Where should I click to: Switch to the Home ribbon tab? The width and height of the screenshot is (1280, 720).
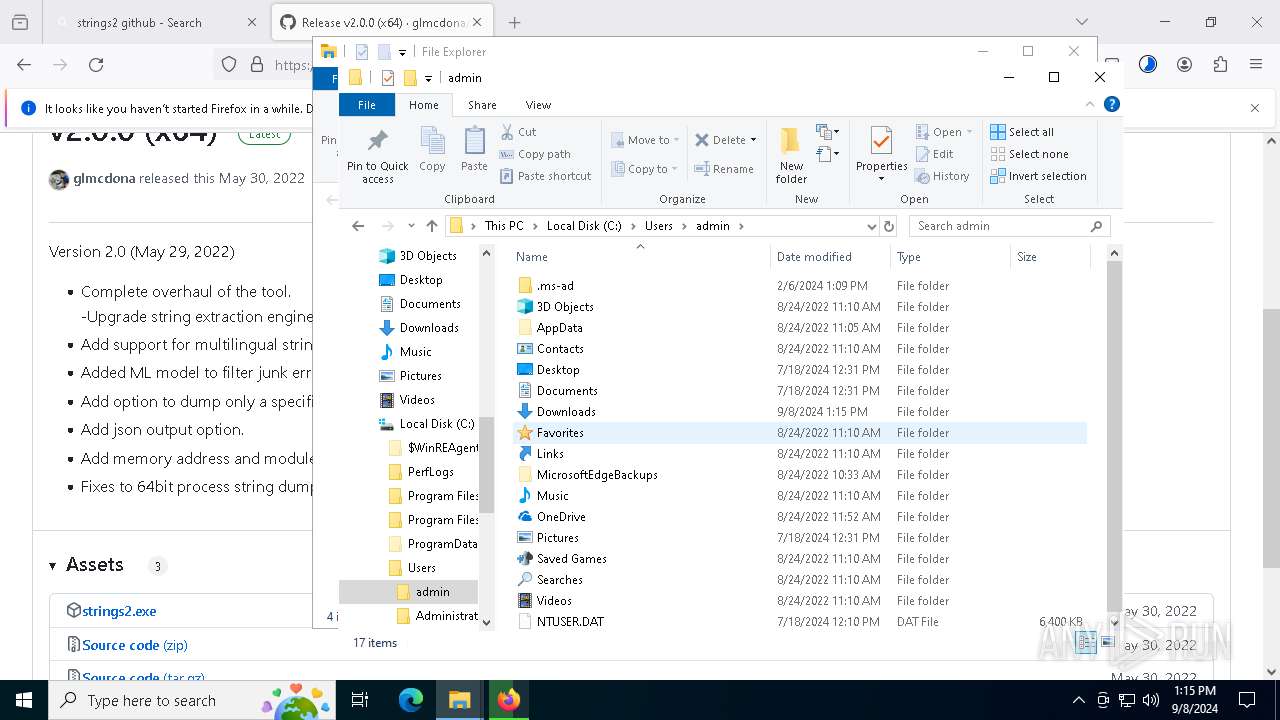(x=424, y=105)
